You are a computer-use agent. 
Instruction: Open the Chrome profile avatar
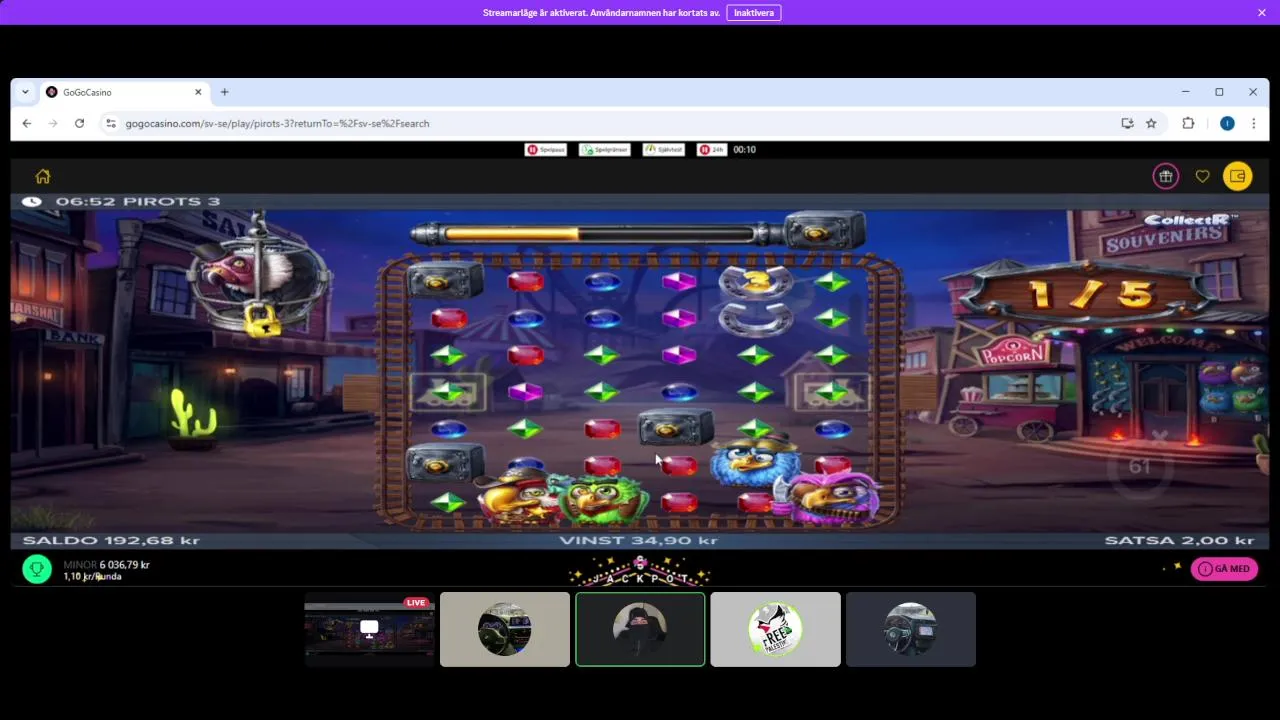[x=1227, y=123]
